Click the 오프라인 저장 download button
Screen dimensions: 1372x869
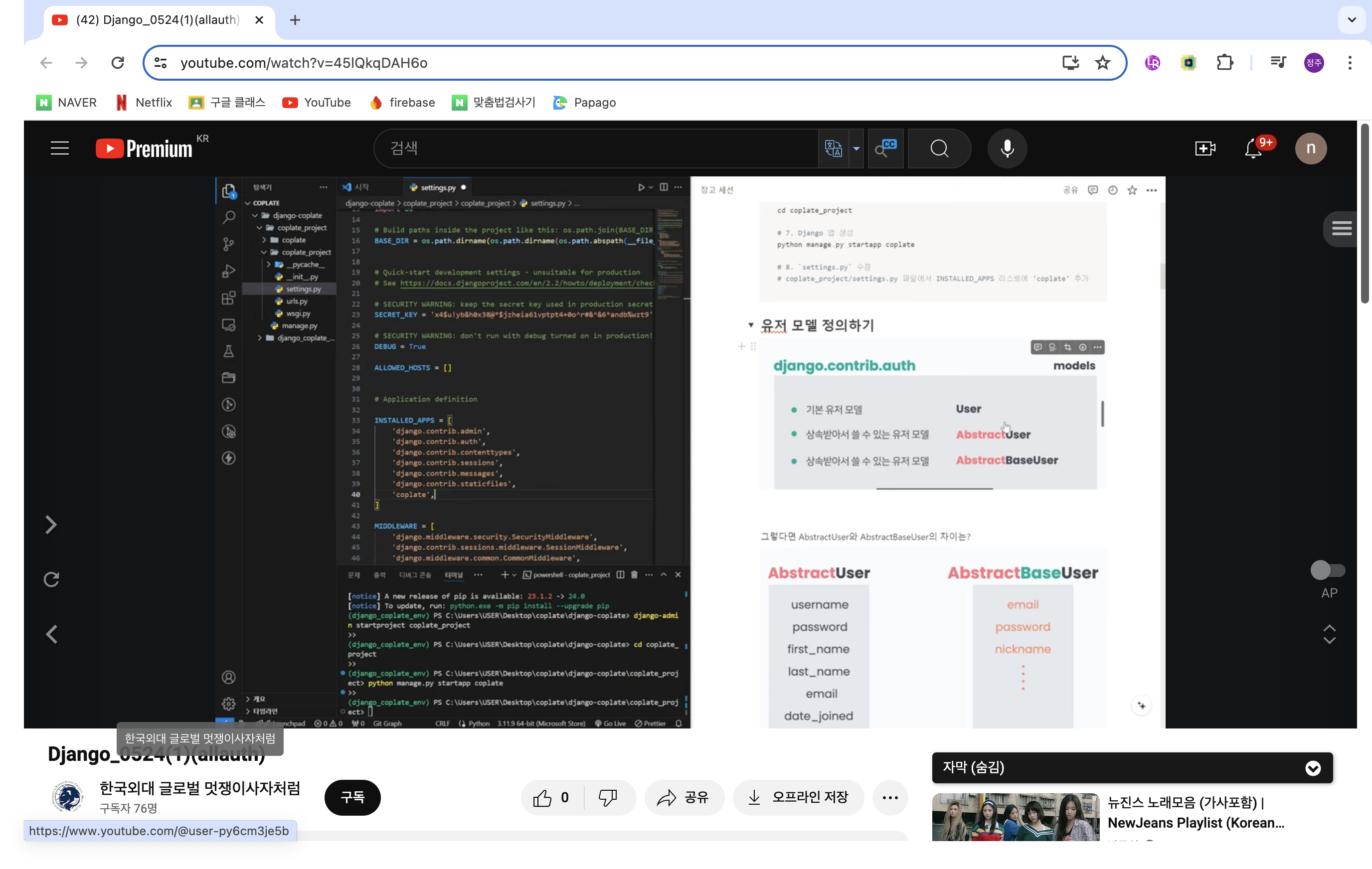(x=798, y=797)
